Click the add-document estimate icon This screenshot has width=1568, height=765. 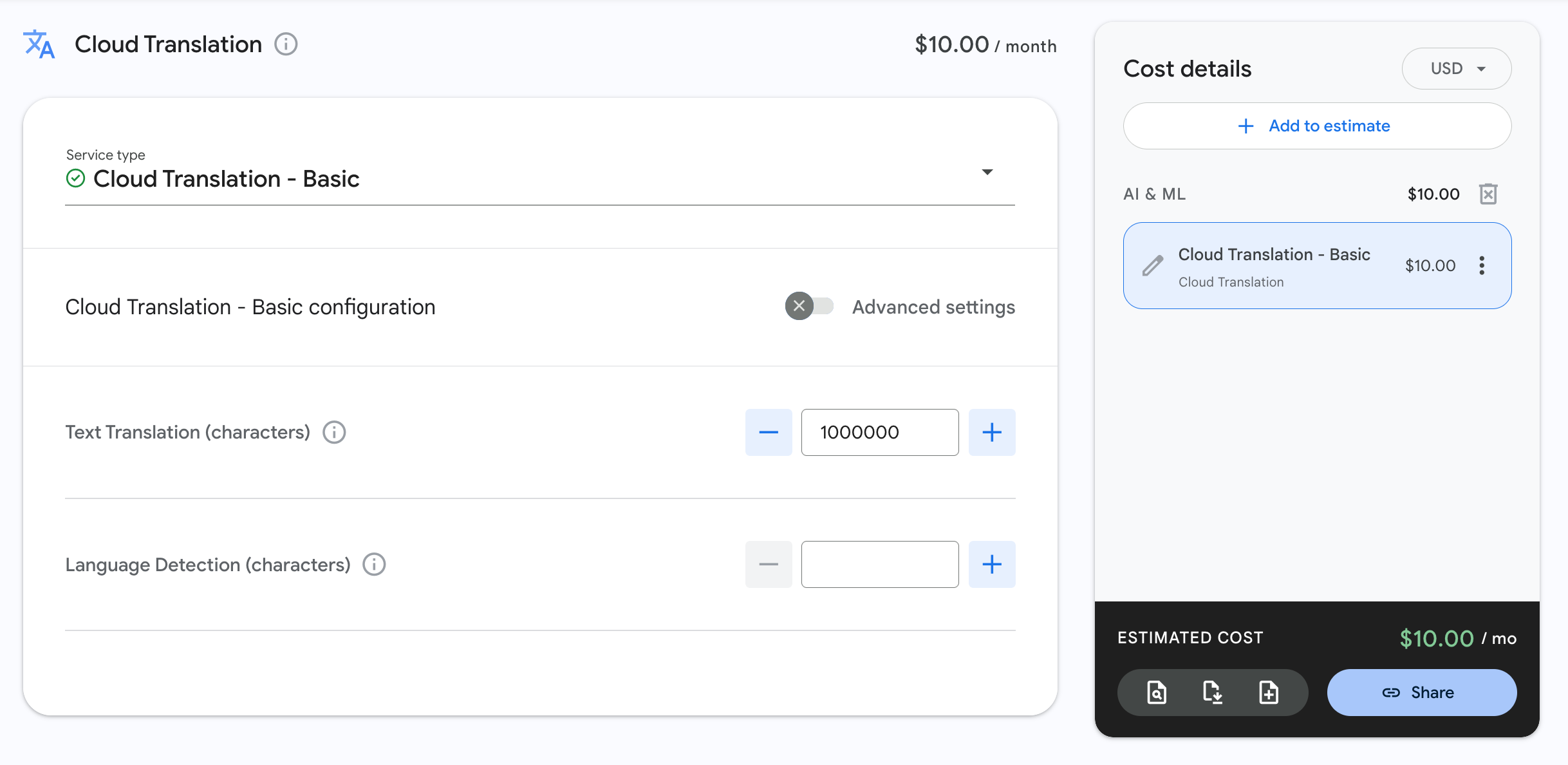point(1269,692)
